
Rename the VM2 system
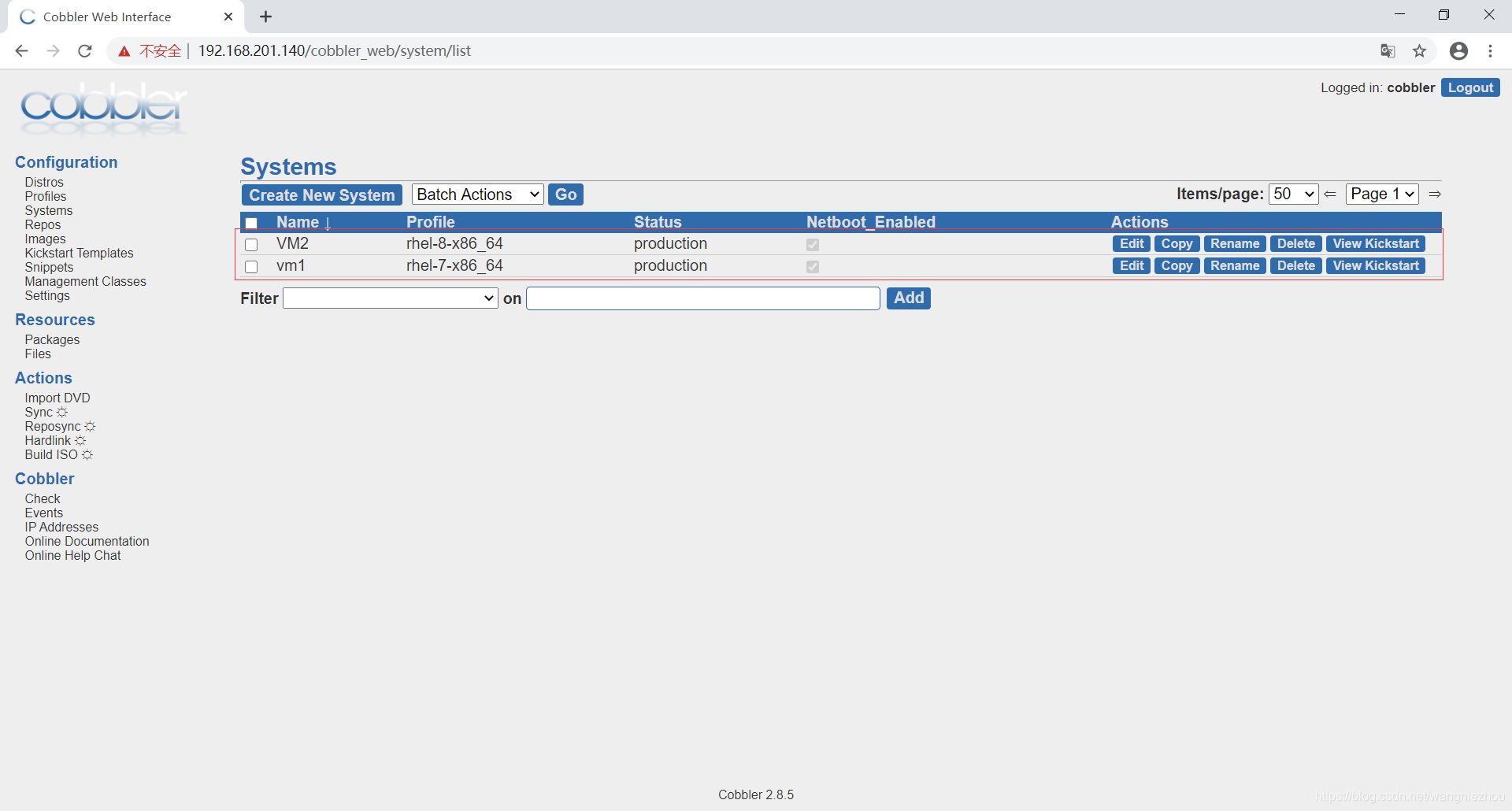pyautogui.click(x=1235, y=244)
